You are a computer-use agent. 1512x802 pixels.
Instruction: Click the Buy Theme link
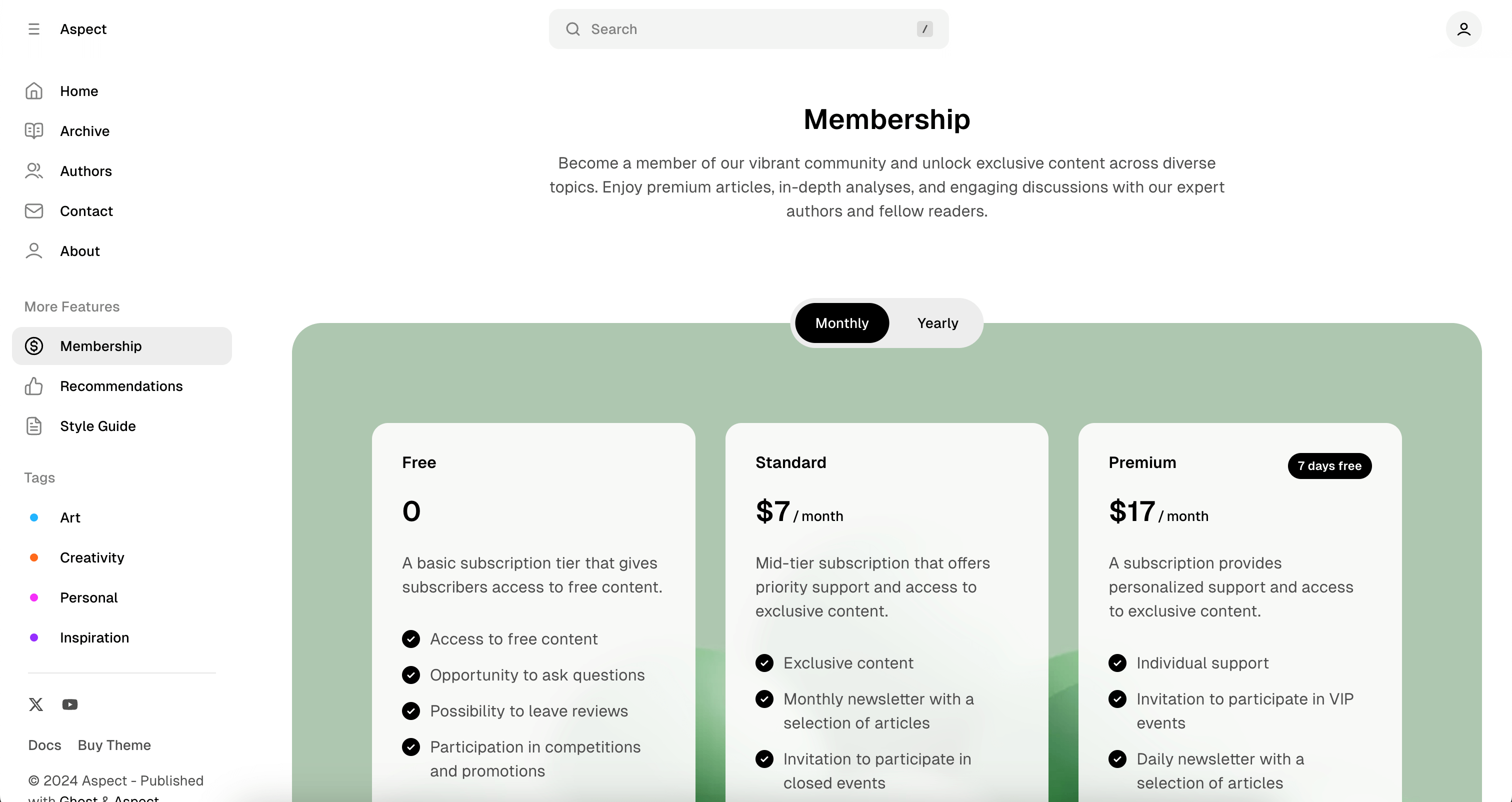[x=114, y=744]
